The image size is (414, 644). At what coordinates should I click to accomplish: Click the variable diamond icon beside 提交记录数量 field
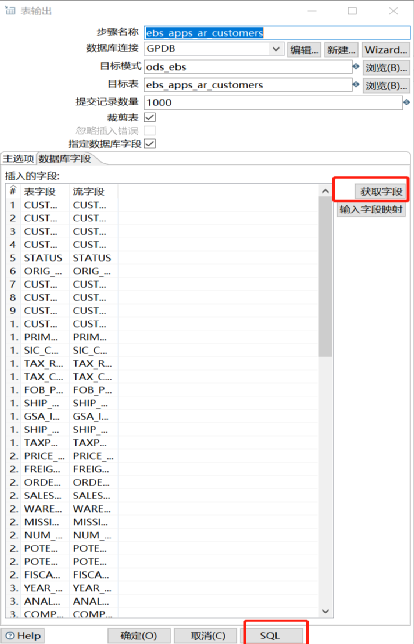(406, 102)
